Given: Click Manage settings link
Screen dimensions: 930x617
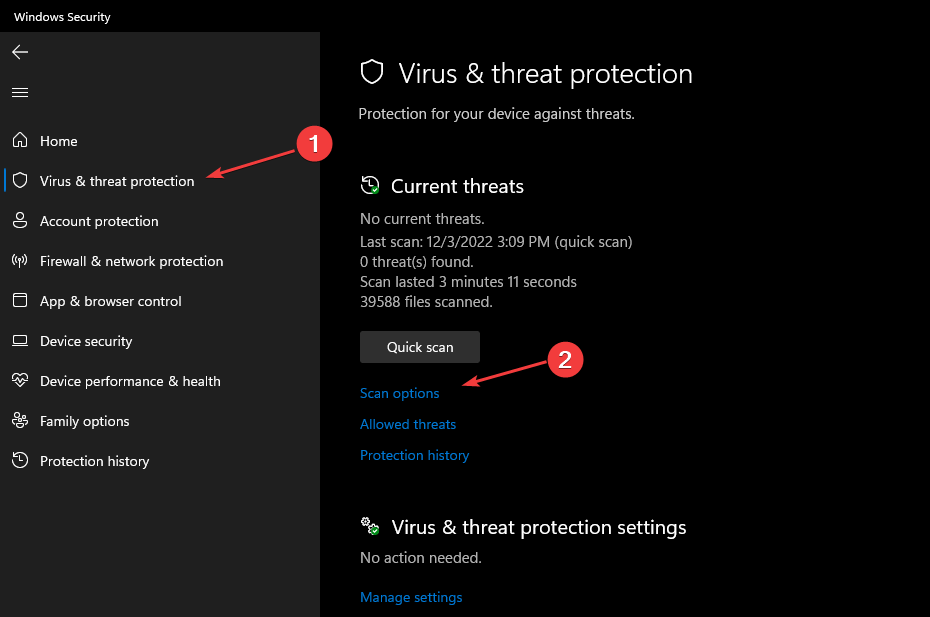Looking at the screenshot, I should (411, 597).
